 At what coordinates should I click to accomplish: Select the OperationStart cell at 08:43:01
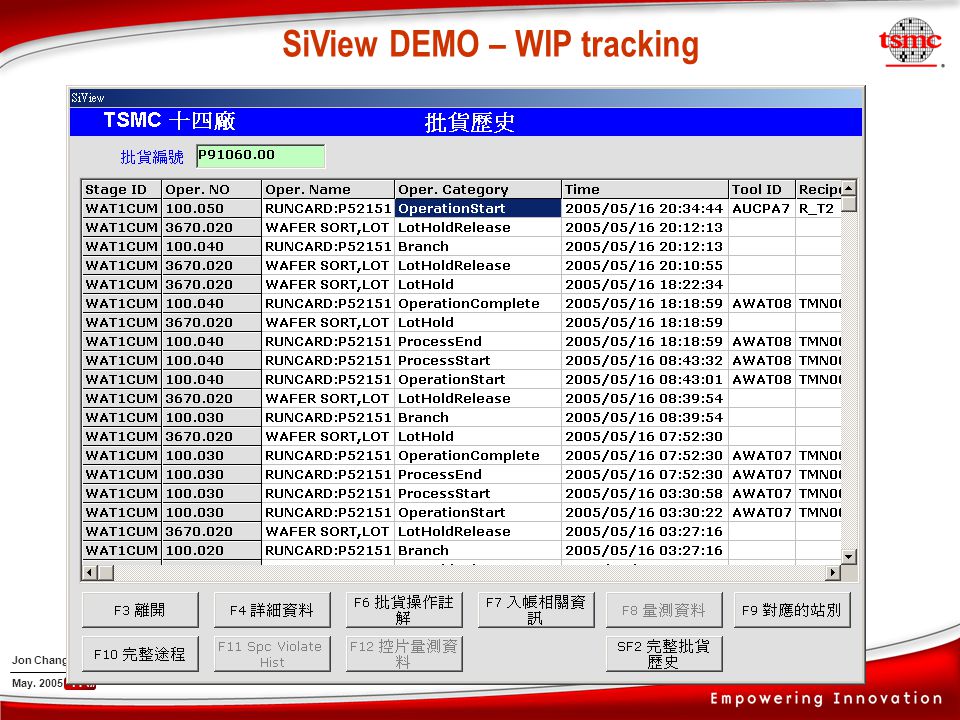[x=478, y=379]
